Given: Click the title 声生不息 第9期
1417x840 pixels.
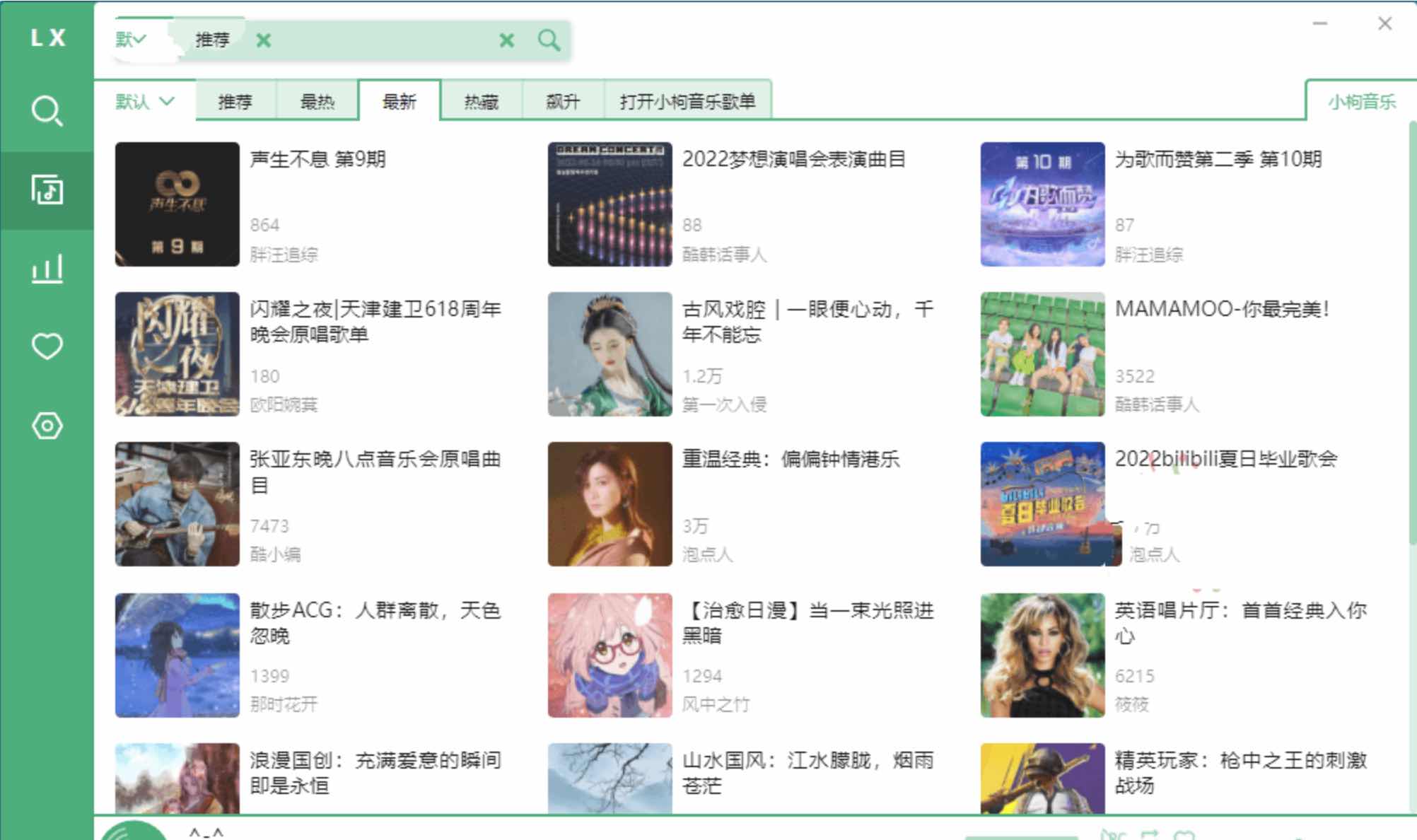Looking at the screenshot, I should point(317,159).
